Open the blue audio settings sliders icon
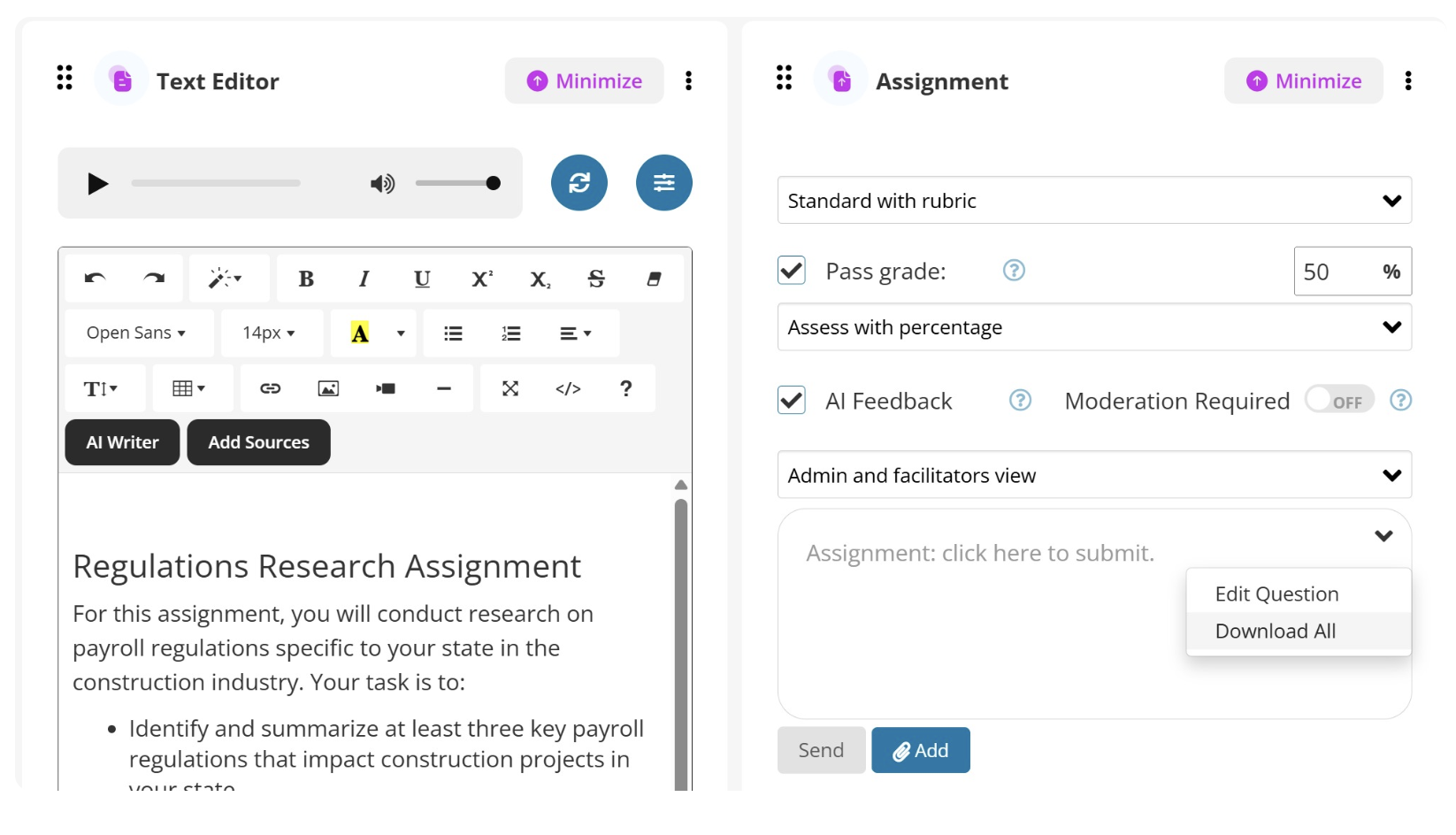The height and width of the screenshot is (835, 1456). point(664,183)
